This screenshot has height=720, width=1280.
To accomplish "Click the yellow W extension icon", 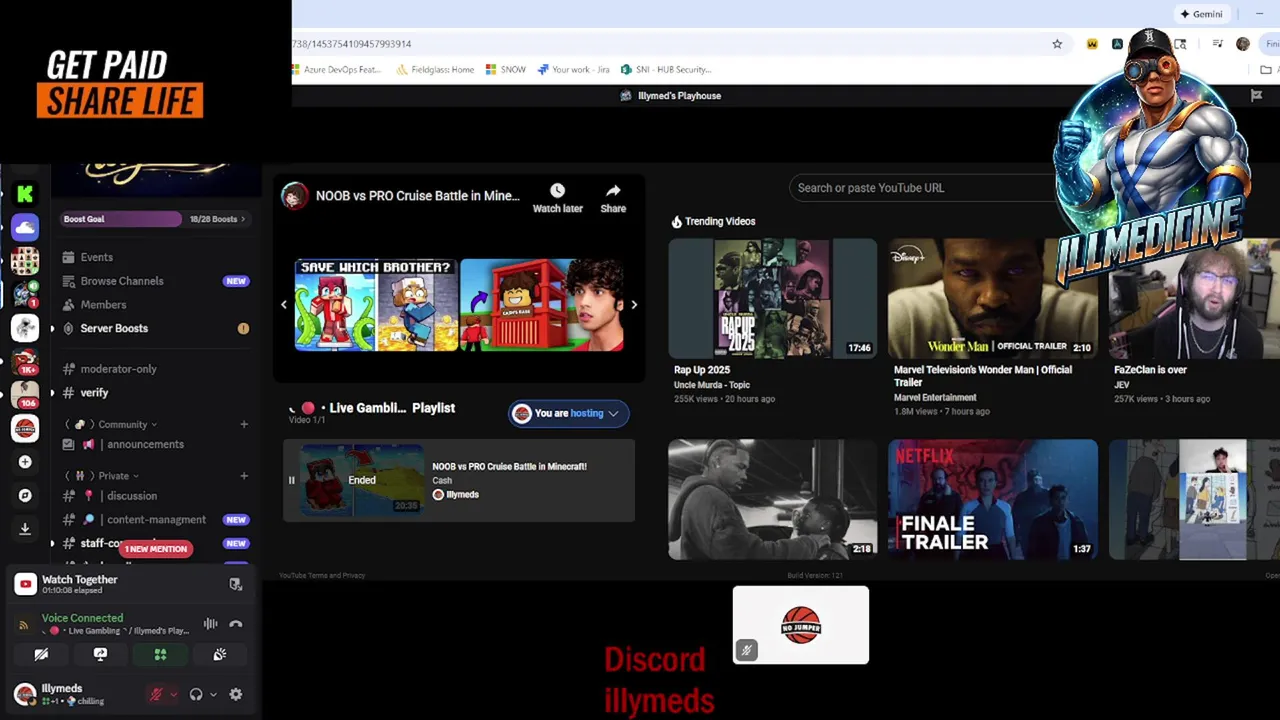I will click(1092, 44).
